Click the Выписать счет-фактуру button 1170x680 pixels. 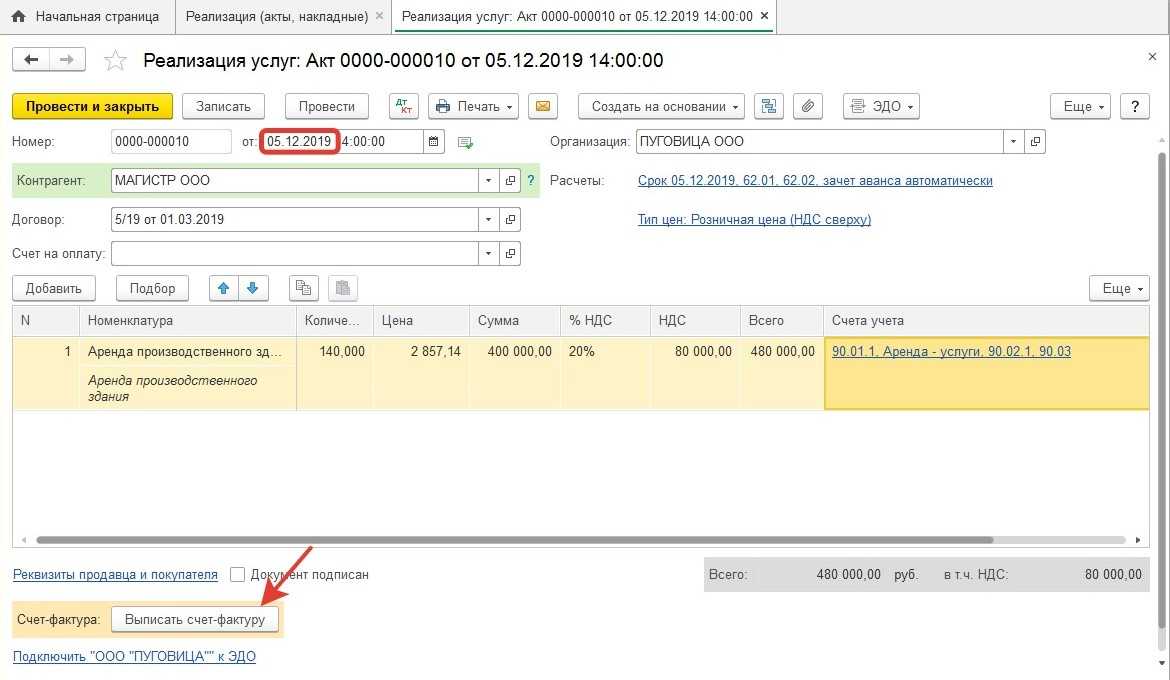pos(195,620)
